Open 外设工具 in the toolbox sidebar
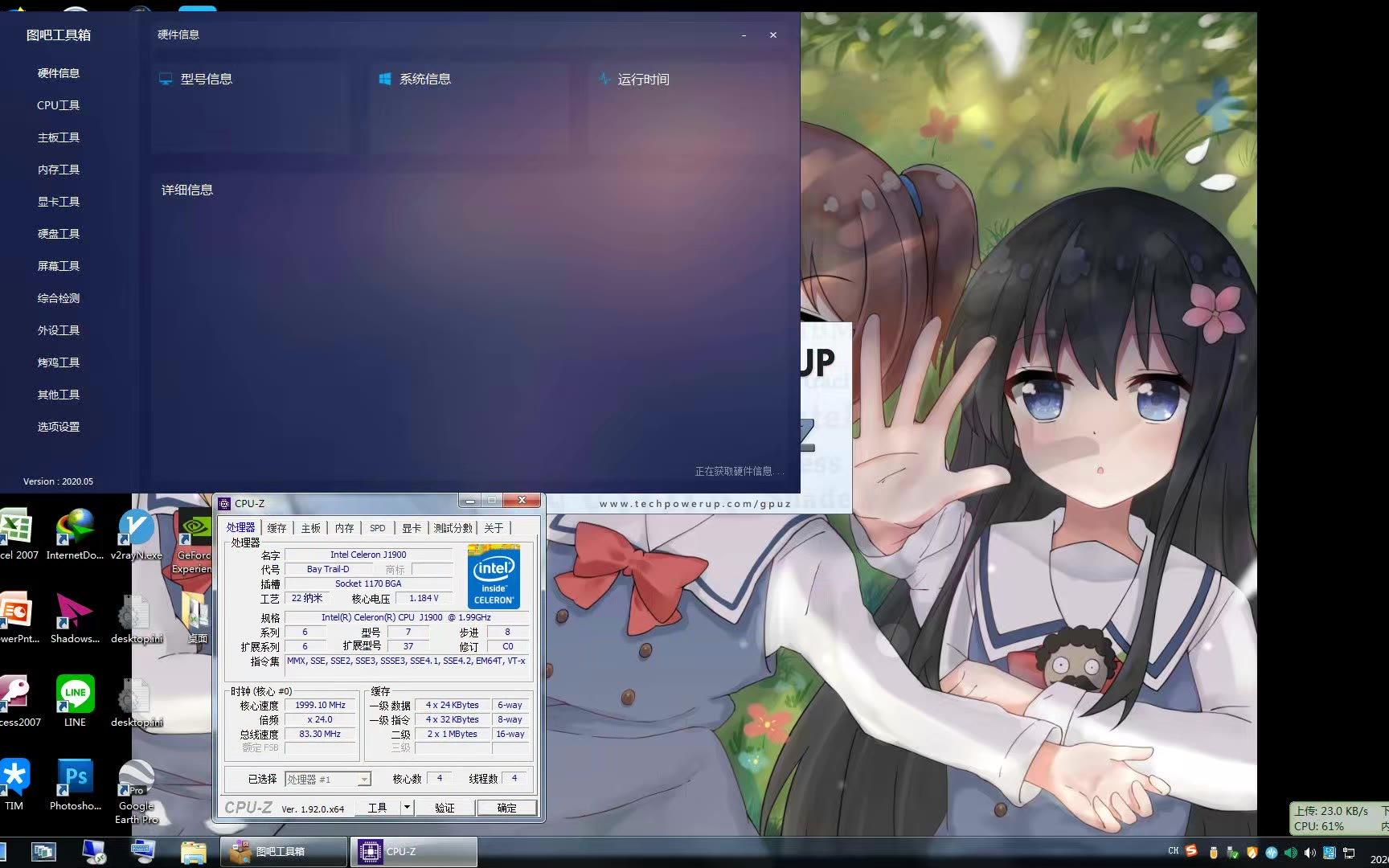The height and width of the screenshot is (868, 1389). point(59,330)
